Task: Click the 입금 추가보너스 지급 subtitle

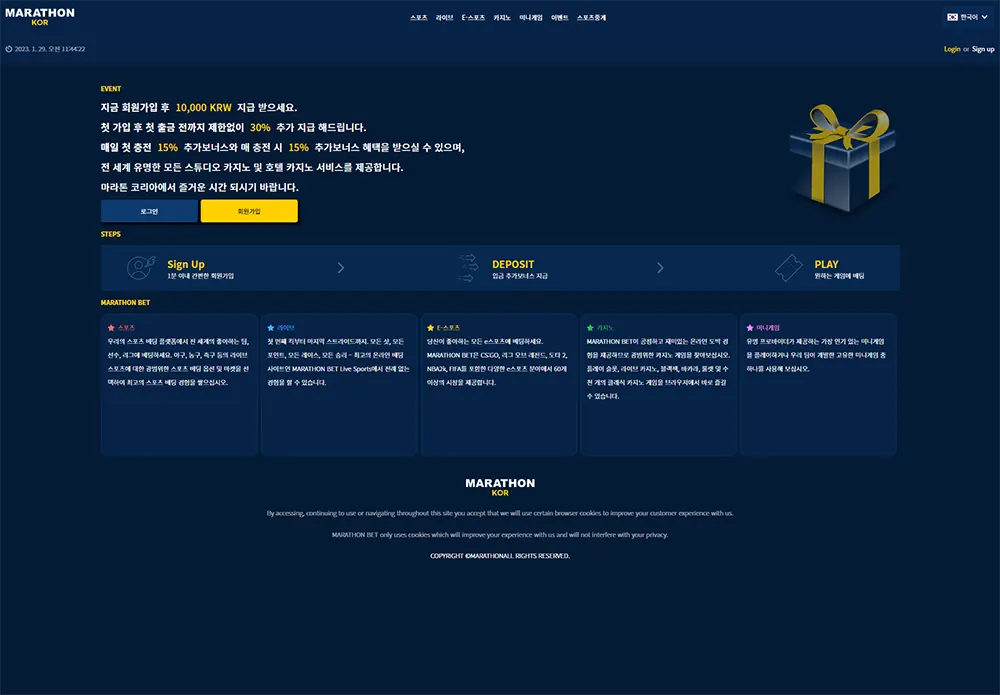Action: pyautogui.click(x=520, y=276)
